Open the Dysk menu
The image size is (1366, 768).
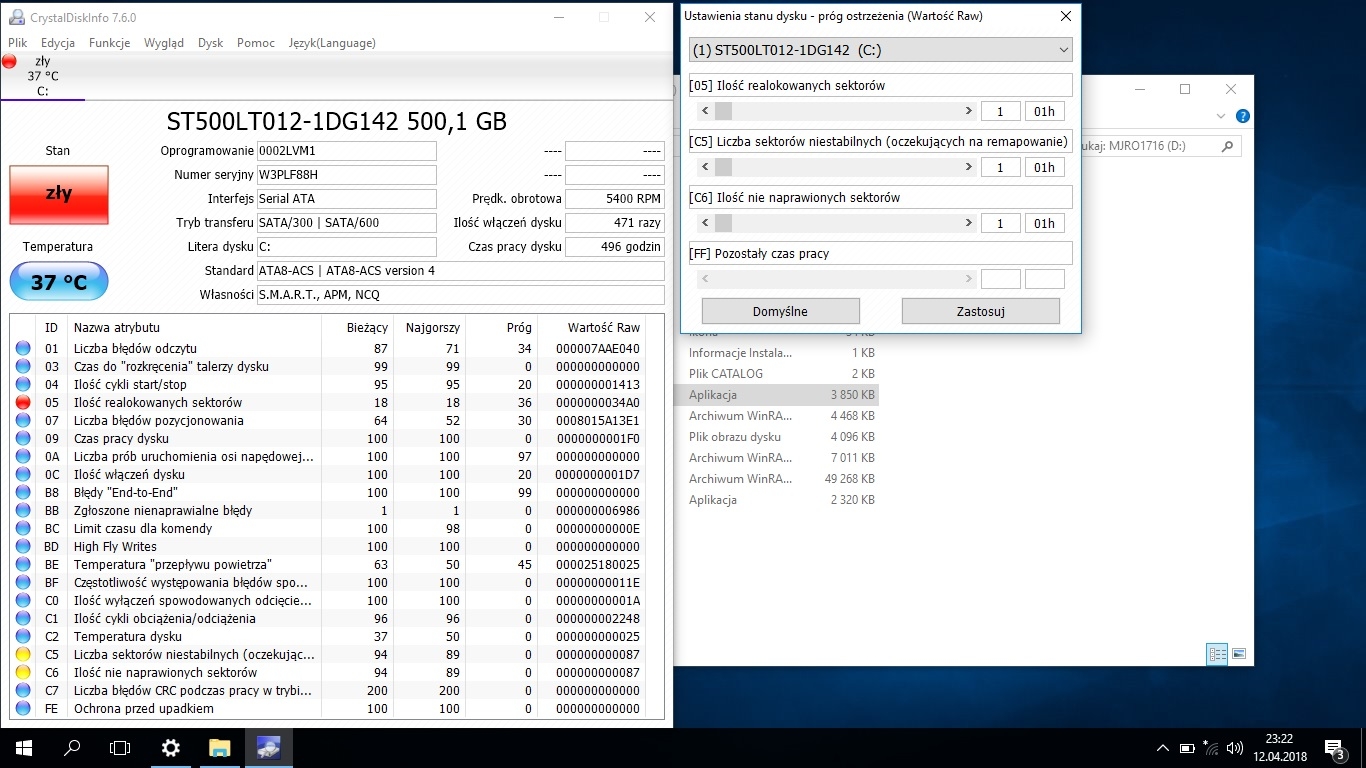(x=211, y=43)
